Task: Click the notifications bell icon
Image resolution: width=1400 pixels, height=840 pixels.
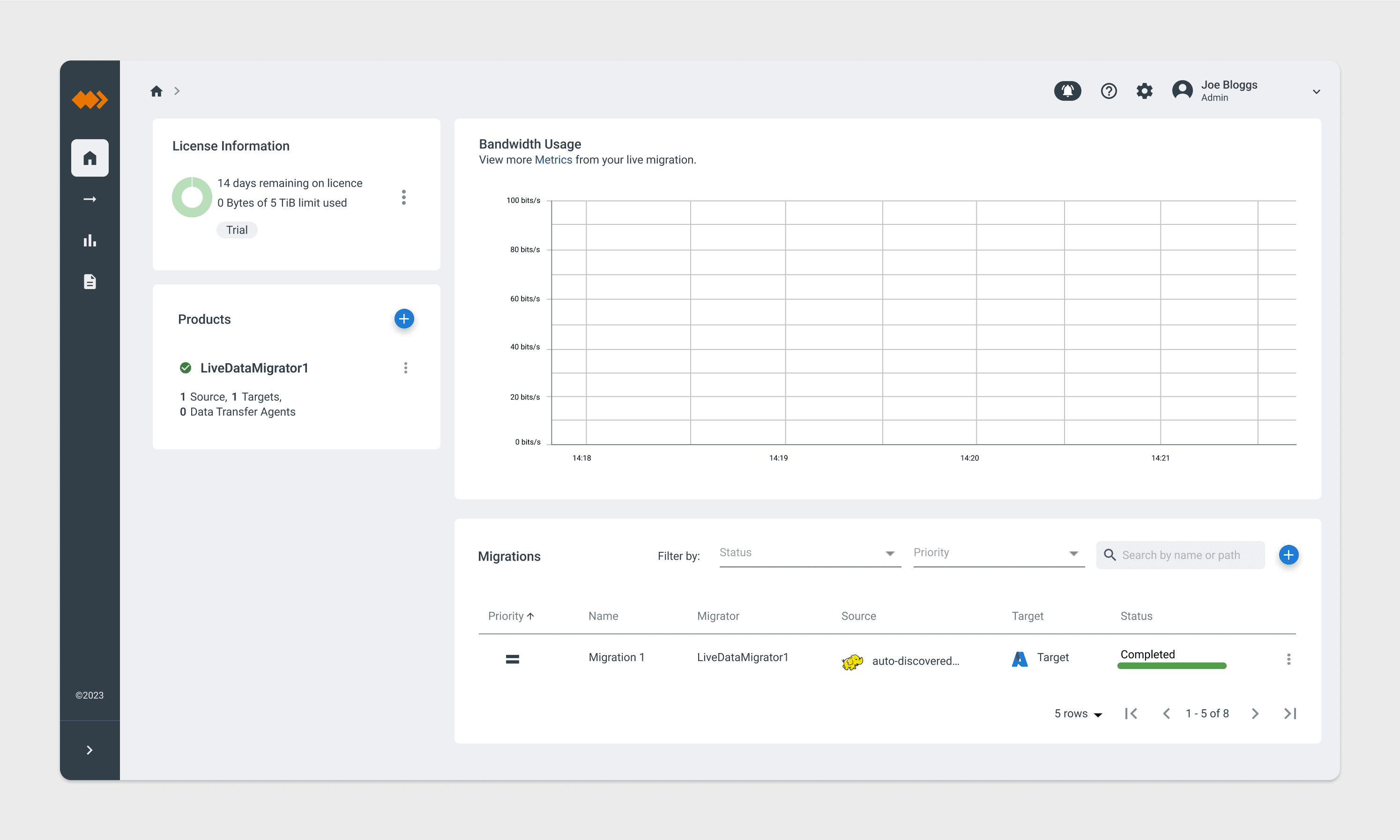Action: click(x=1067, y=90)
